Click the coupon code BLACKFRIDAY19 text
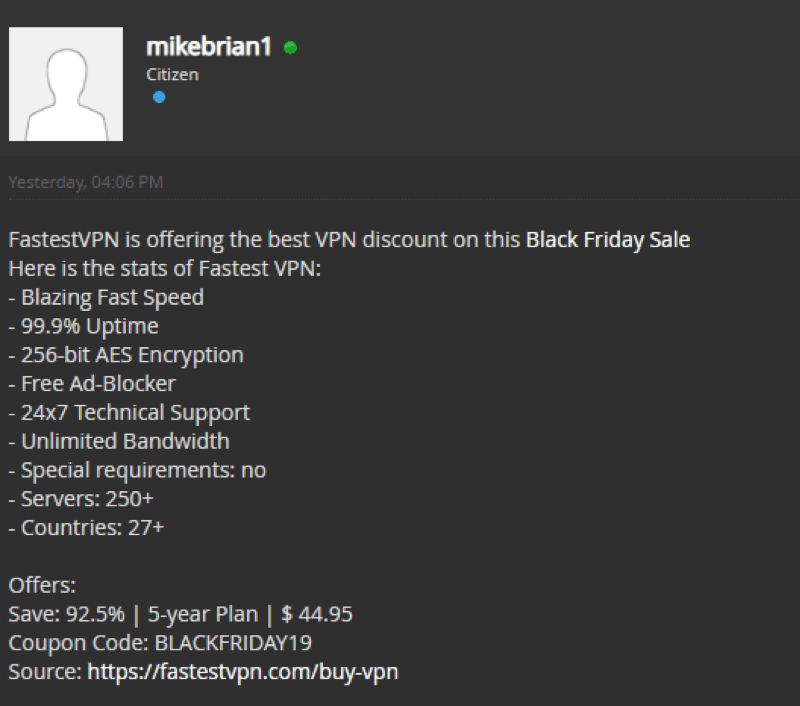This screenshot has height=706, width=800. (233, 643)
